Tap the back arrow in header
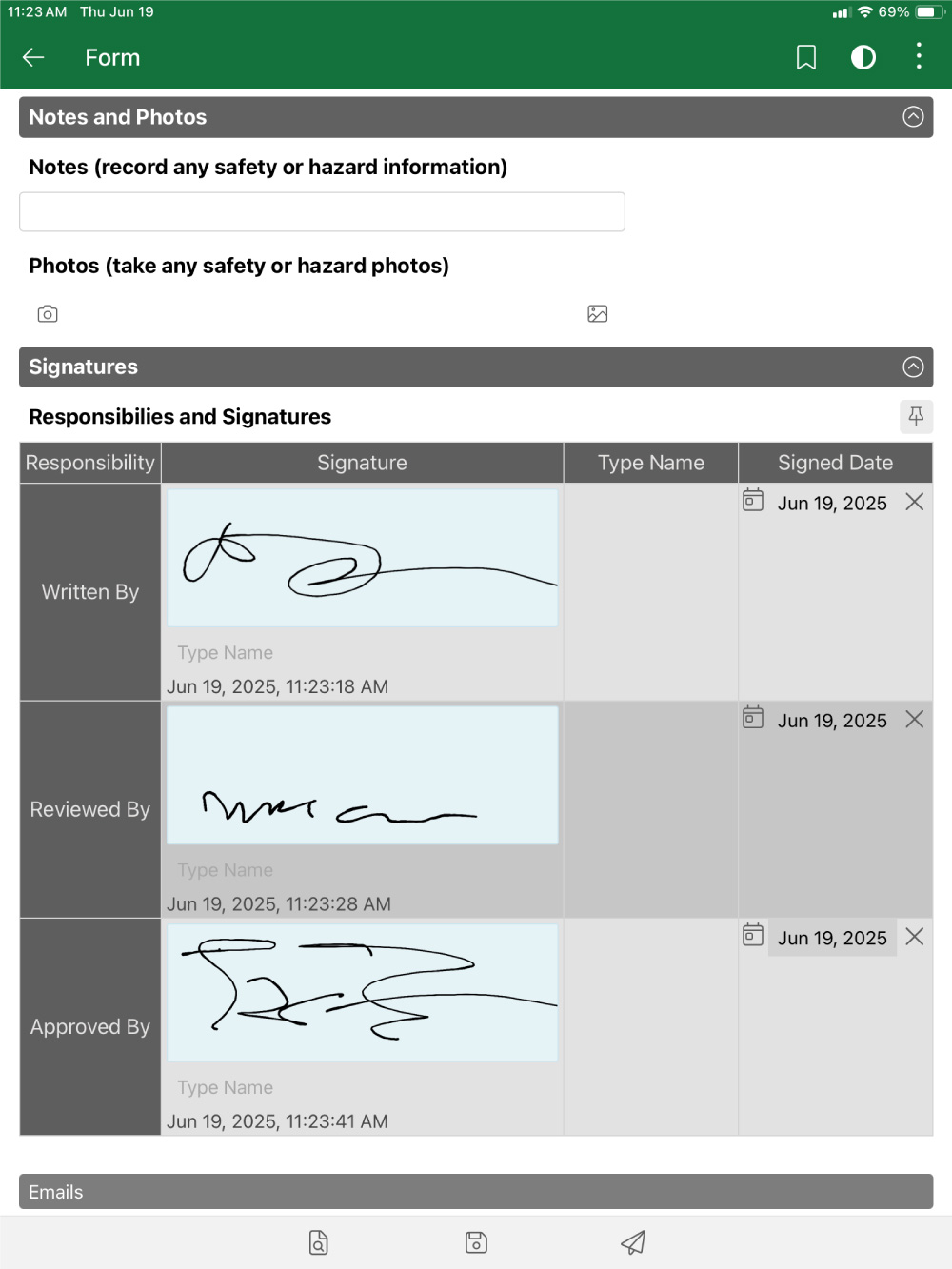Image resolution: width=952 pixels, height=1269 pixels. (33, 58)
